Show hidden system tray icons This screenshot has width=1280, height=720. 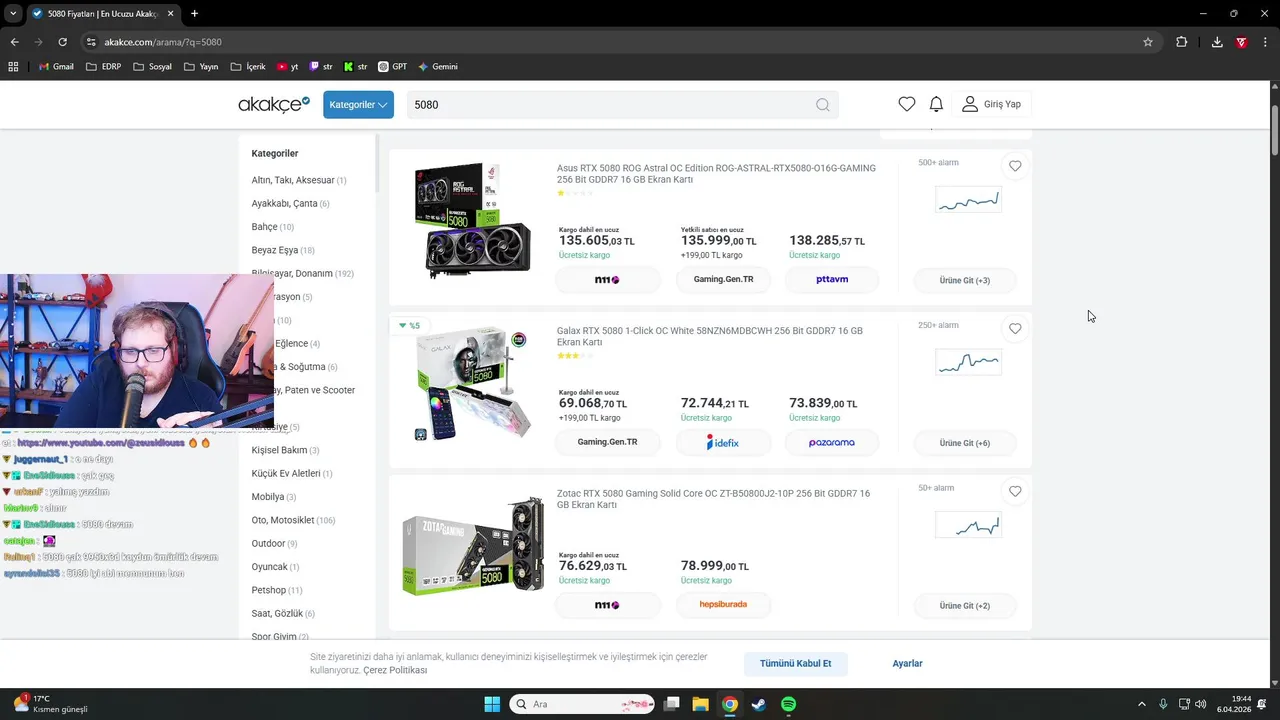(x=1142, y=704)
